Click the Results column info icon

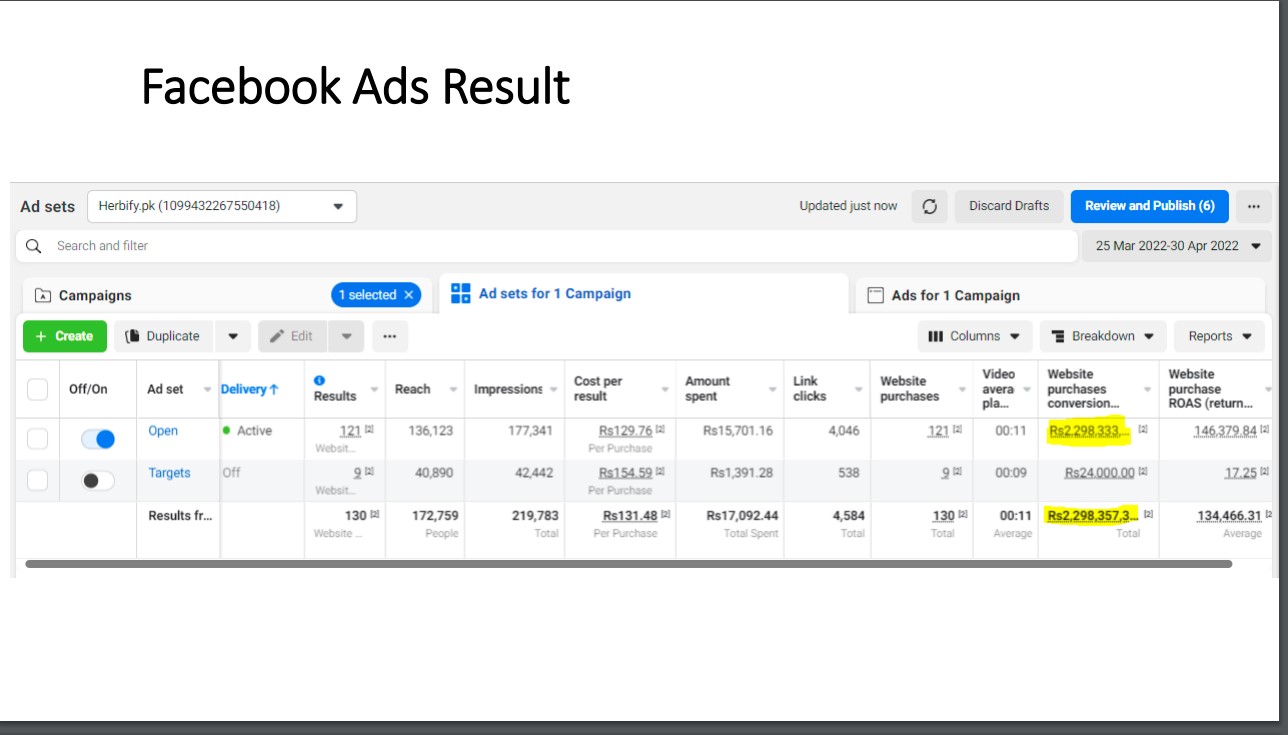tap(319, 381)
